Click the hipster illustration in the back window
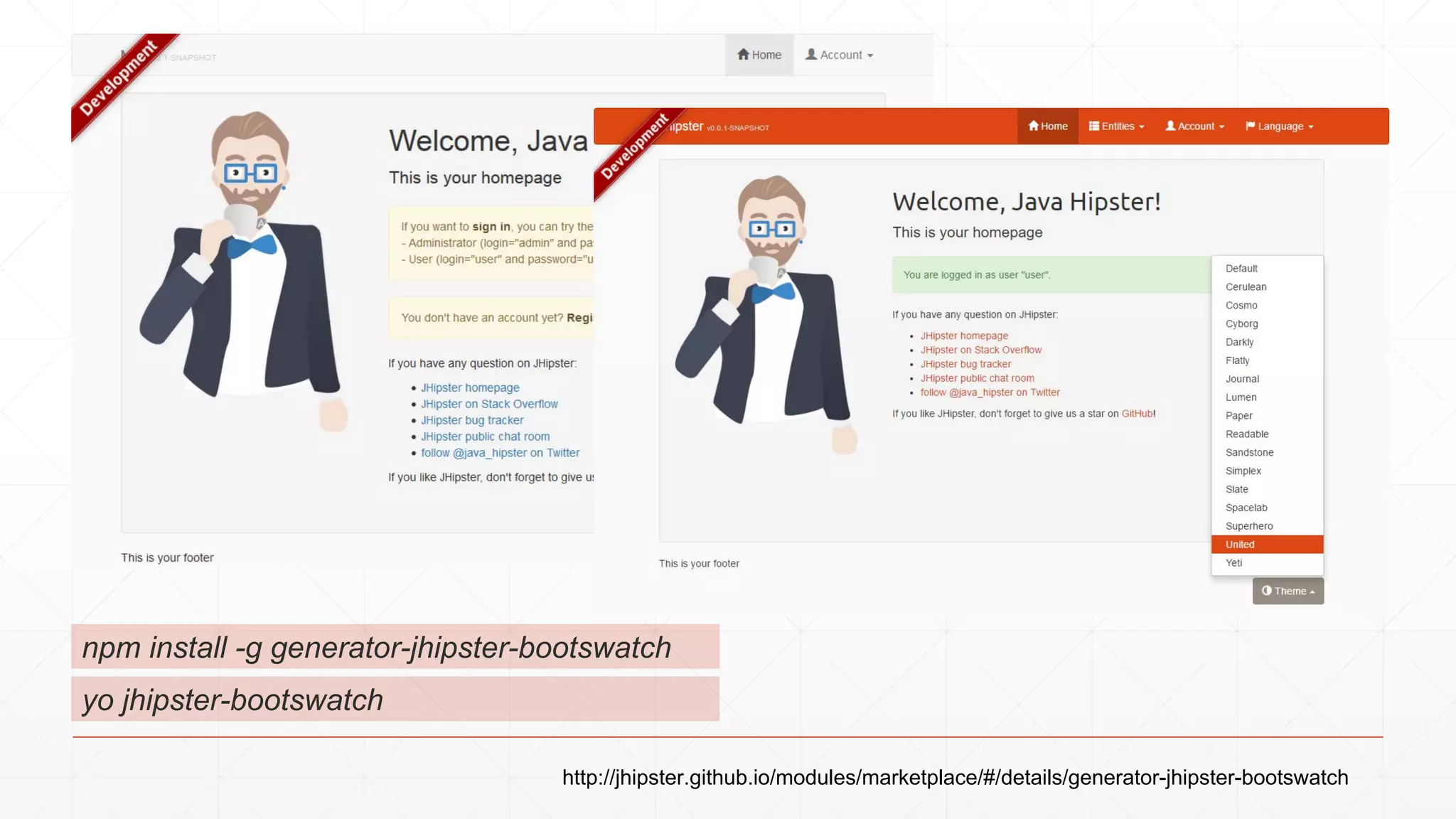The width and height of the screenshot is (1456, 819). click(243, 270)
